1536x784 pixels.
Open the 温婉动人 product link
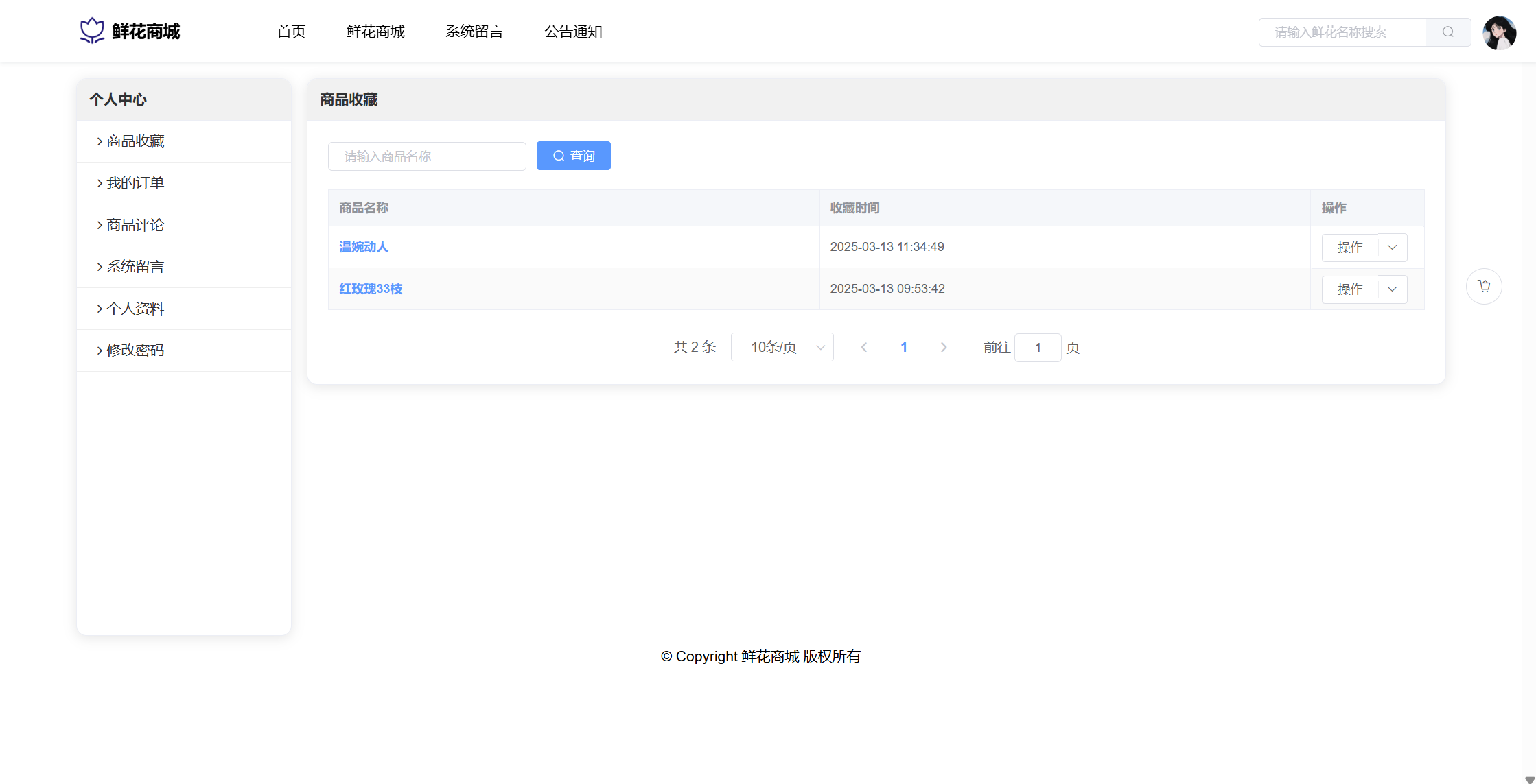click(x=364, y=247)
